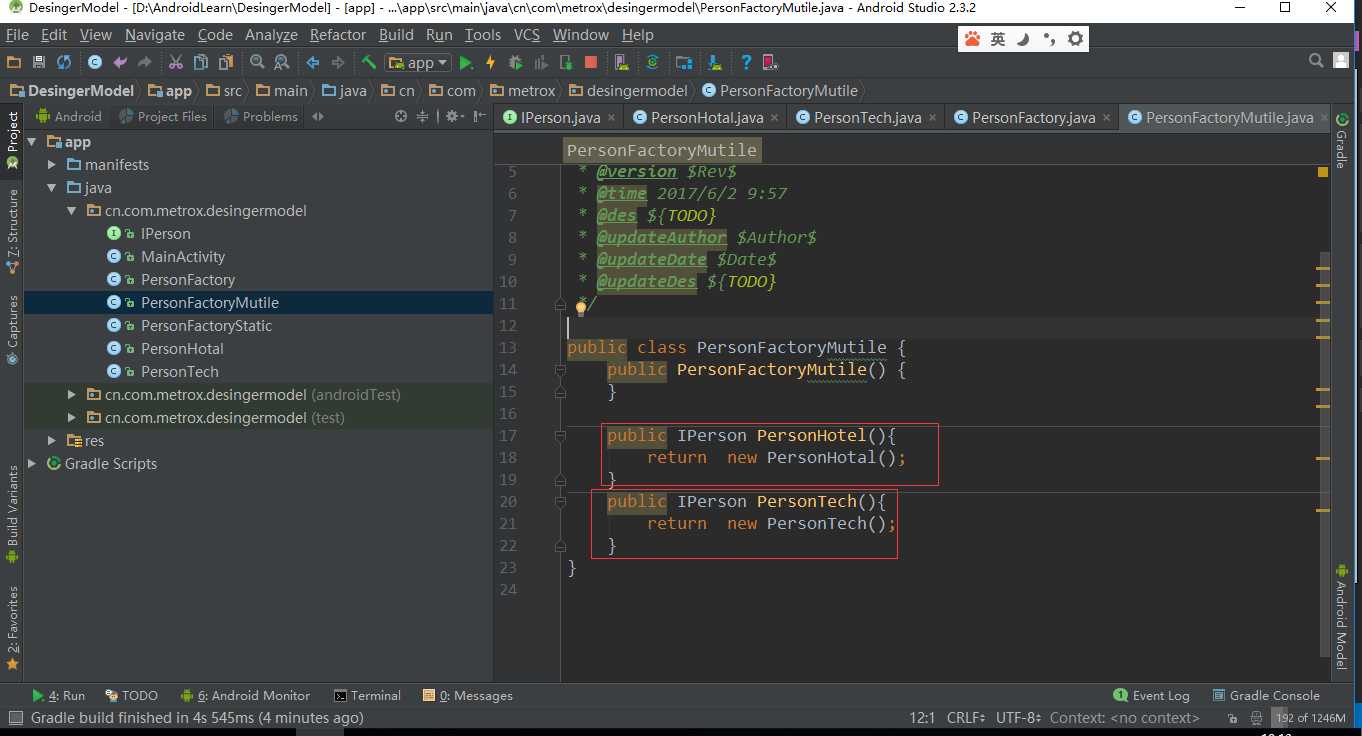
Task: Open Project Structure toolbar icon
Action: [684, 62]
